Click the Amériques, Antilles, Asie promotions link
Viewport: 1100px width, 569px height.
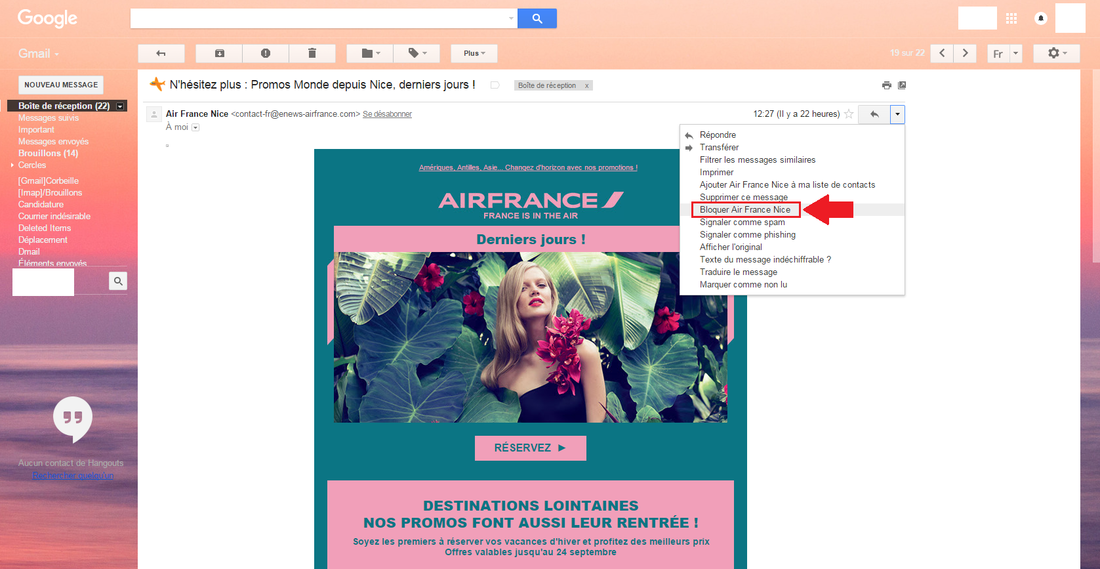(528, 168)
